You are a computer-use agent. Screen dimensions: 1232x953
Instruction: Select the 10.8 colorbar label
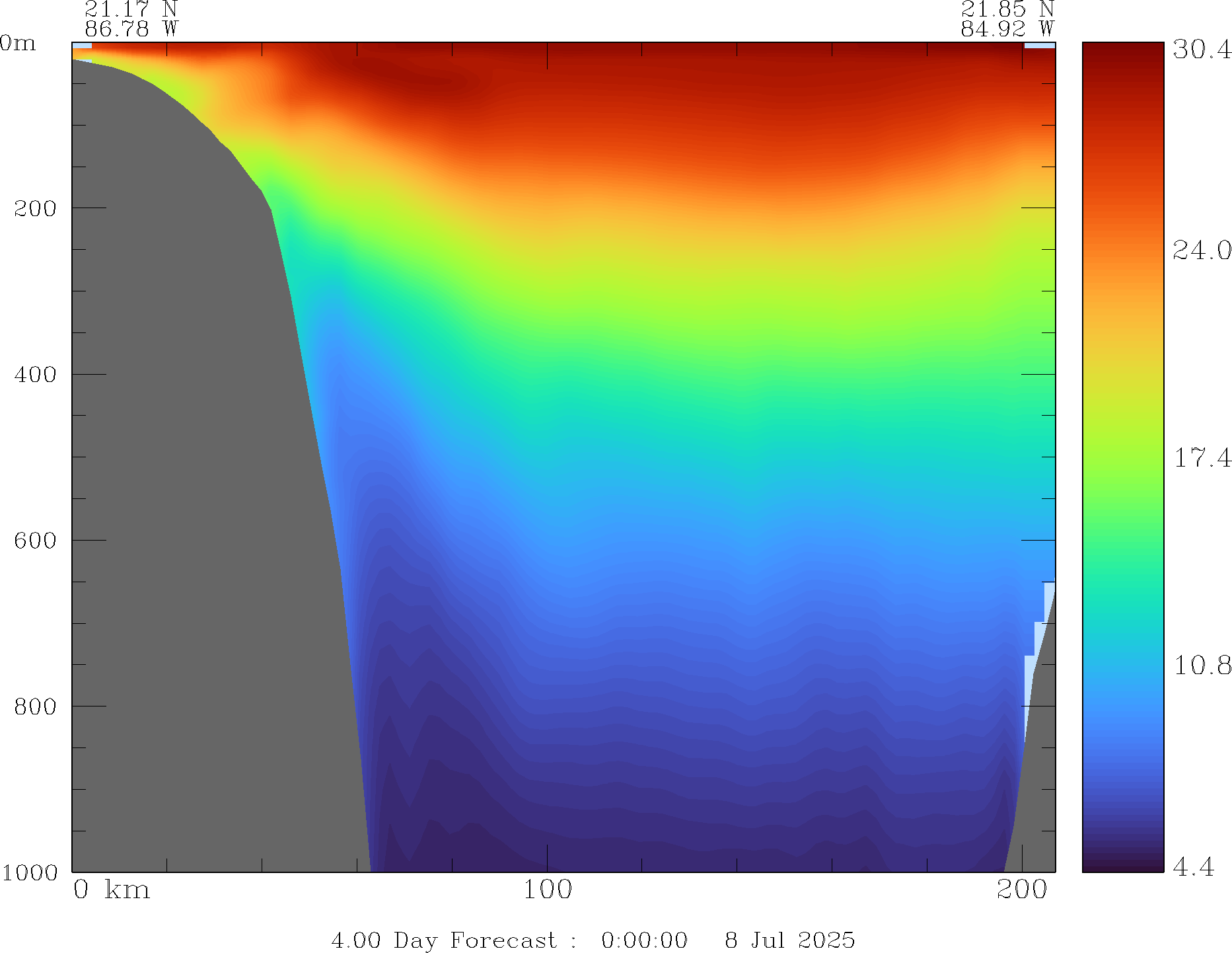1202,666
